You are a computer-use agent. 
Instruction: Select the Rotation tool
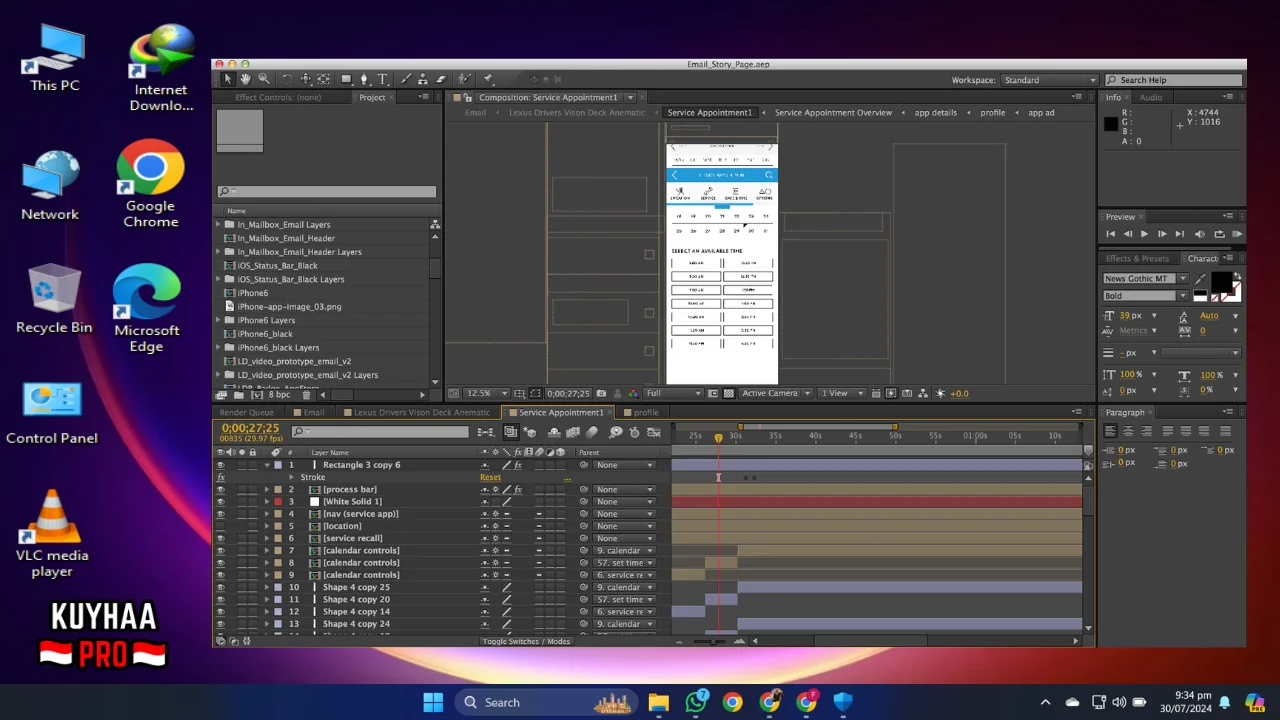point(287,79)
